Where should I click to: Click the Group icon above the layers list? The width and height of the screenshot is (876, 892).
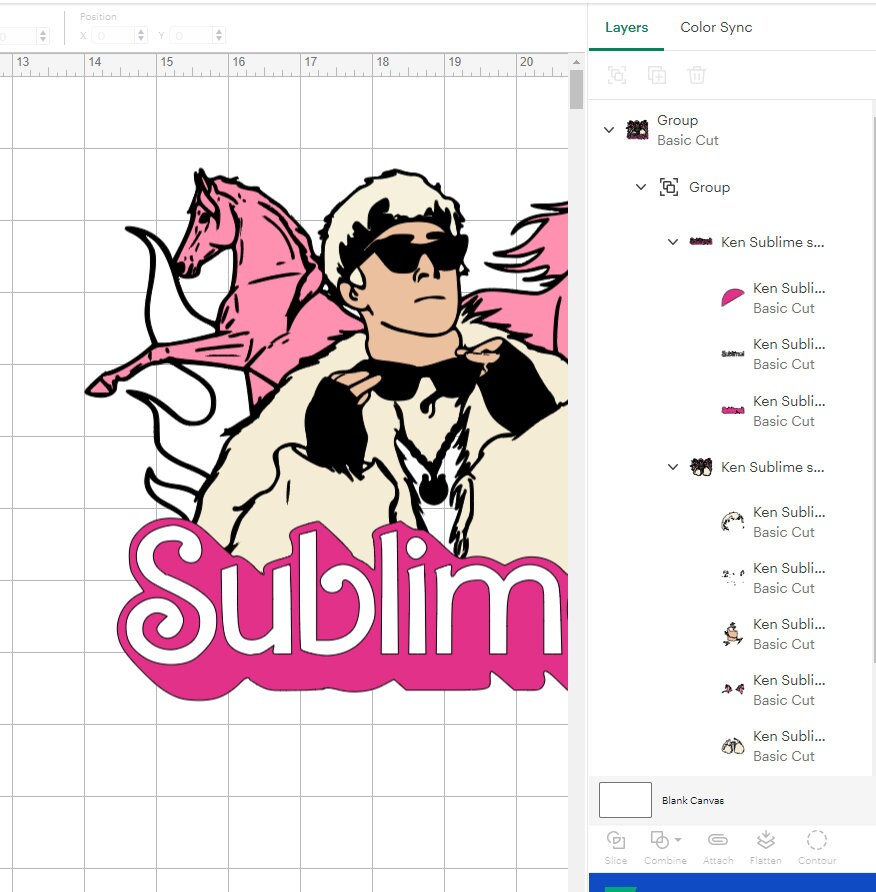[617, 75]
